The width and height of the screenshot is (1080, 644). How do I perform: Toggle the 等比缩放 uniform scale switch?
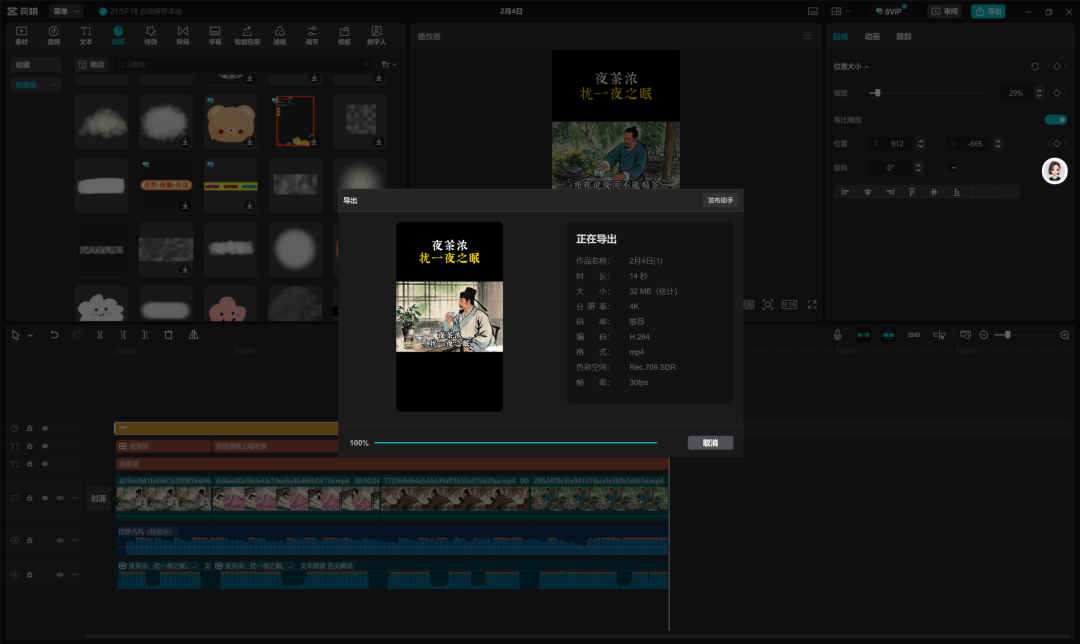tap(1055, 120)
